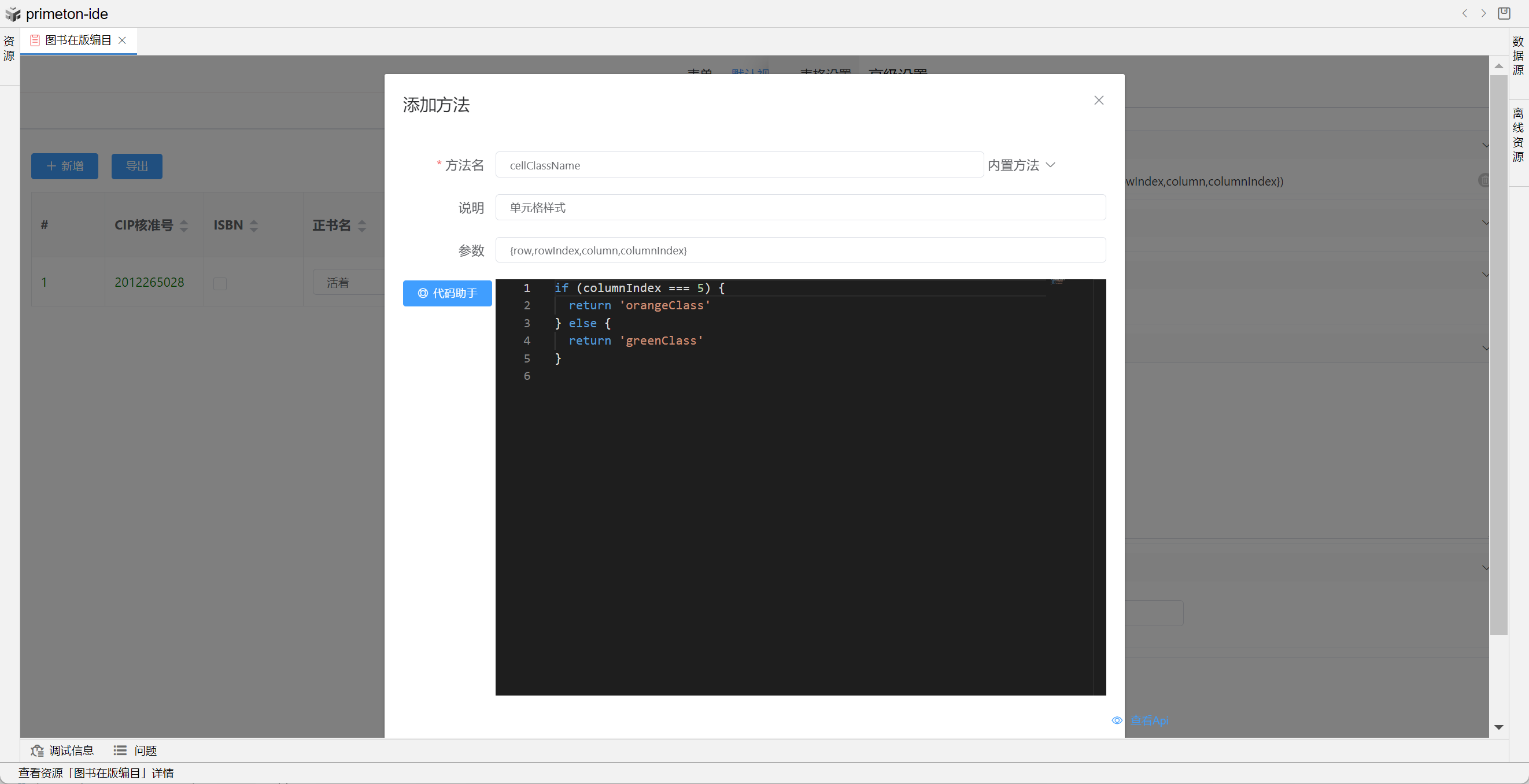This screenshot has width=1529, height=784.
Task: Close the 添加方法 dialog with X icon
Action: point(1099,100)
